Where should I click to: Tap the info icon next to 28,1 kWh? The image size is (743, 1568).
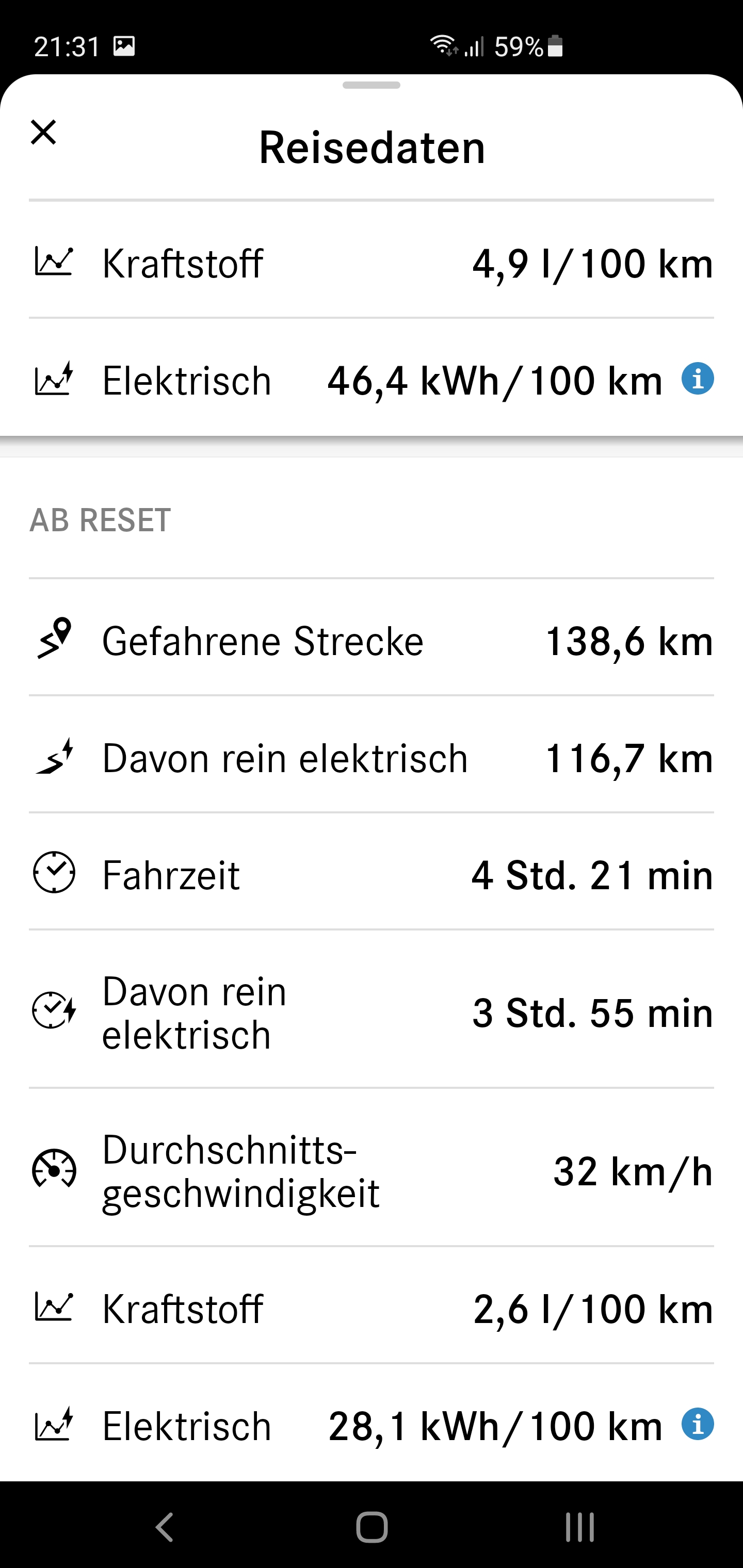[697, 1424]
